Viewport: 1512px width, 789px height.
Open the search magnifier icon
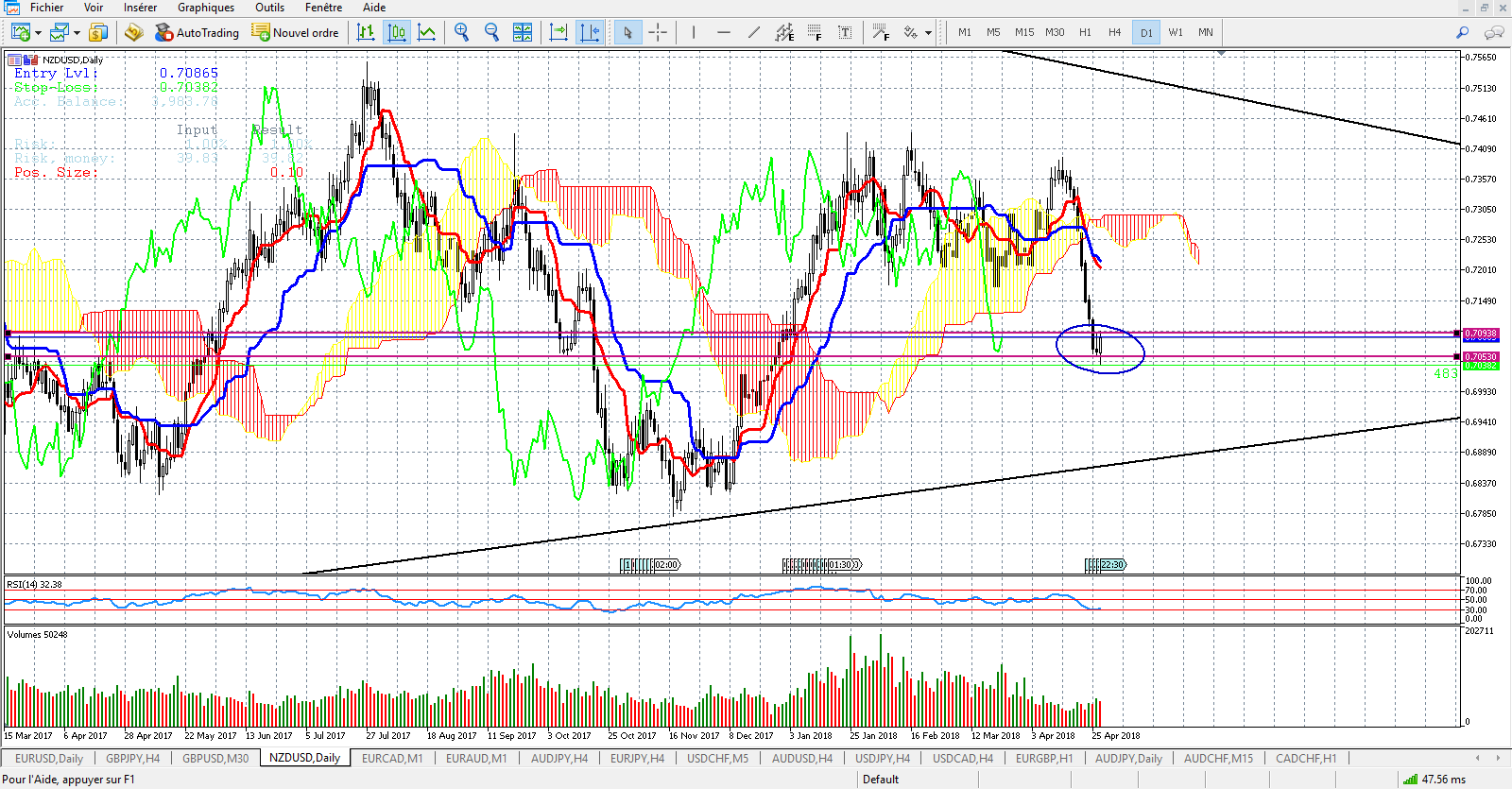pyautogui.click(x=1463, y=32)
